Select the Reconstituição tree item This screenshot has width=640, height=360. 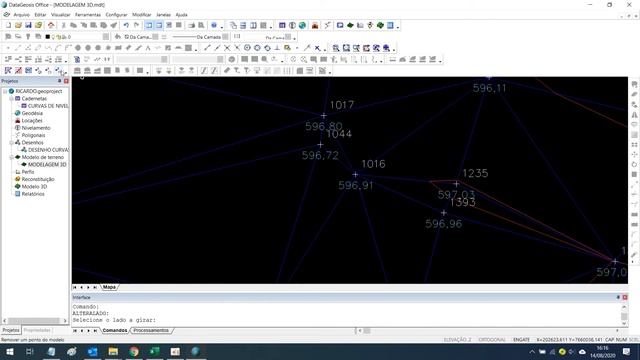(x=38, y=180)
